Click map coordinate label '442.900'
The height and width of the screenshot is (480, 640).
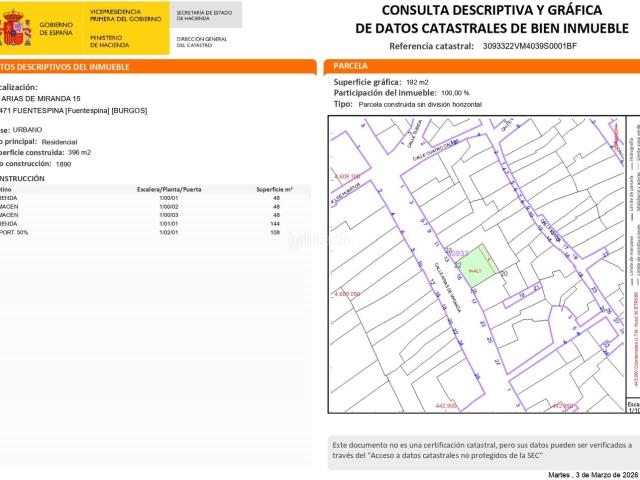(x=446, y=406)
